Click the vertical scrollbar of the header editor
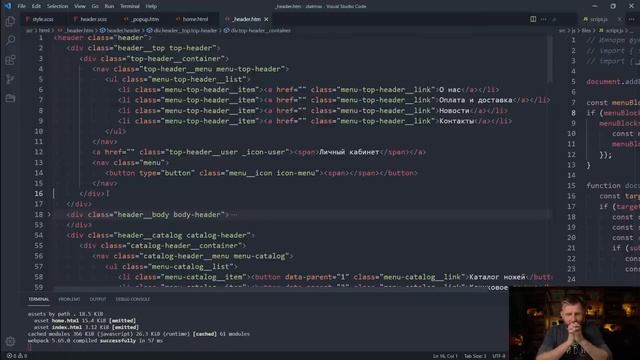Screen dimensions: 640x360 click(550, 59)
